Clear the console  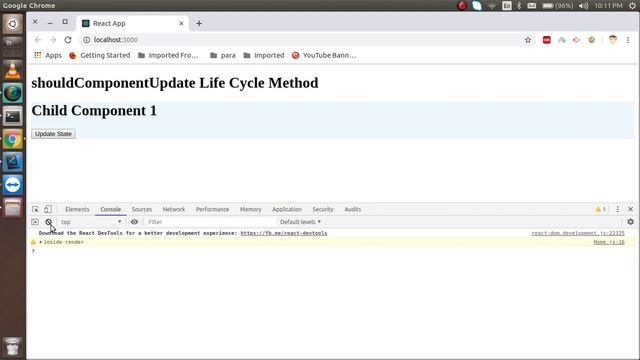click(49, 222)
